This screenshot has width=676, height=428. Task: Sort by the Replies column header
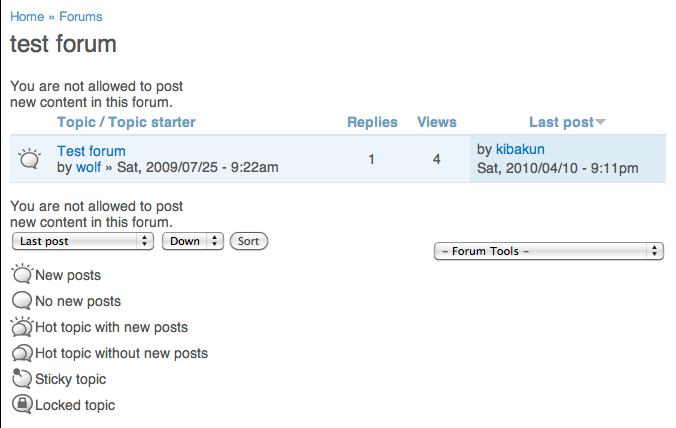click(372, 122)
